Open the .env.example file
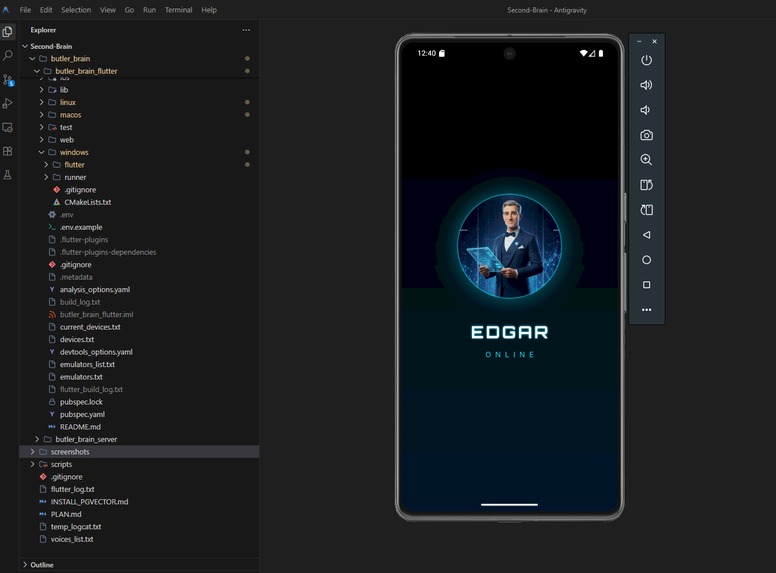 (139, 227)
